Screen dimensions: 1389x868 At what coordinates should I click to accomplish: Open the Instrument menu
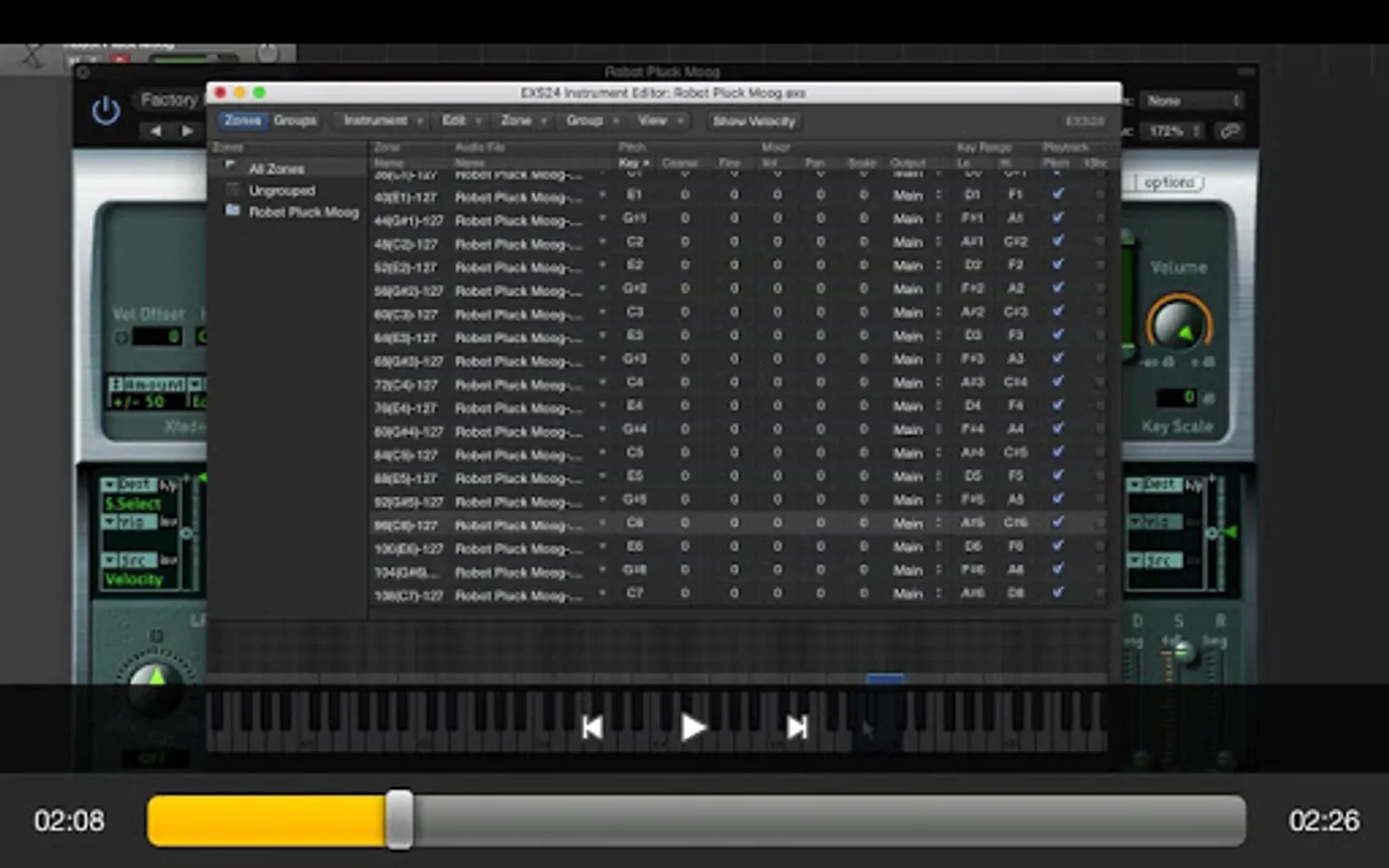[x=382, y=121]
